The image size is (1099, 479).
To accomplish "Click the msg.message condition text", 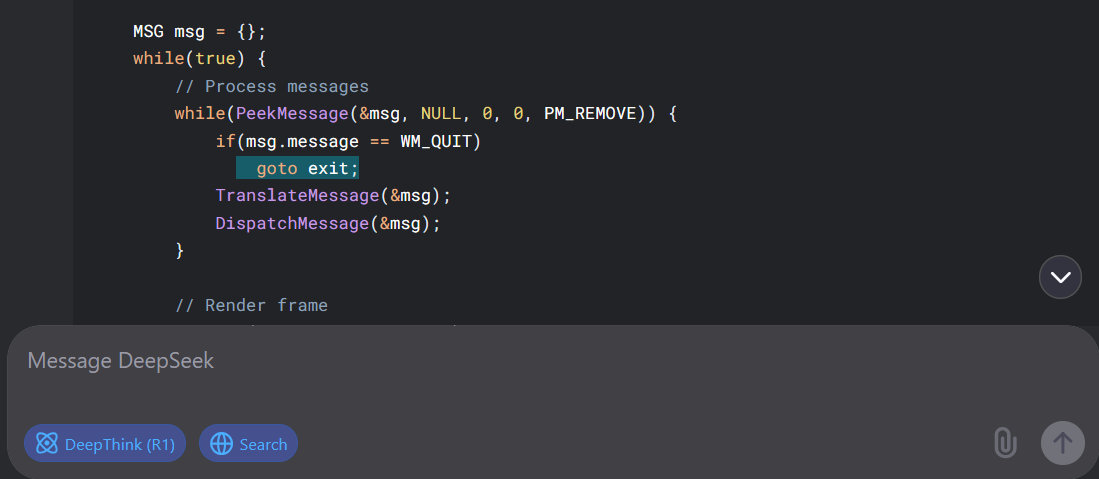I will [x=302, y=142].
